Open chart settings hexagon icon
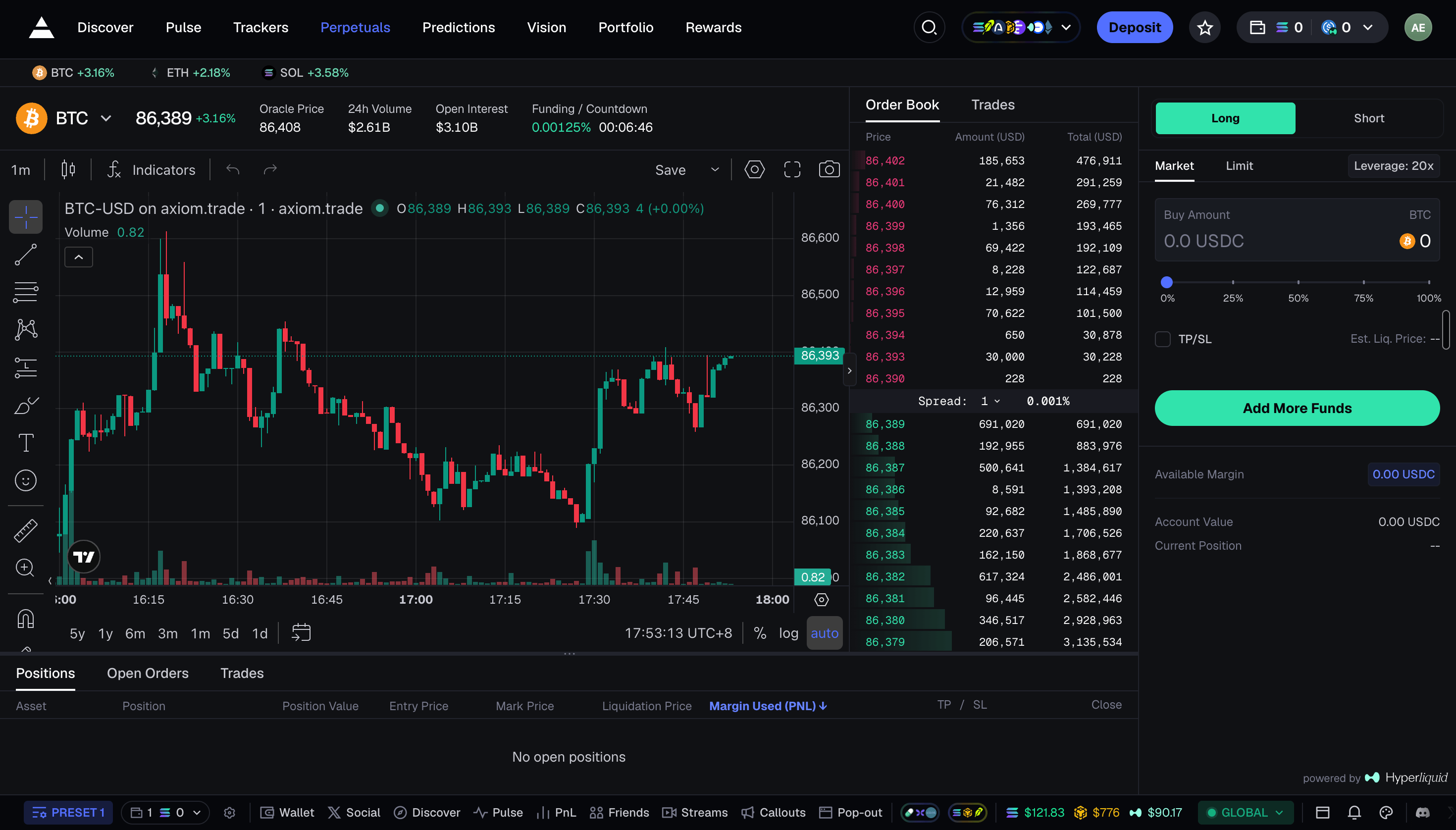Image resolution: width=1456 pixels, height=830 pixels. [754, 169]
